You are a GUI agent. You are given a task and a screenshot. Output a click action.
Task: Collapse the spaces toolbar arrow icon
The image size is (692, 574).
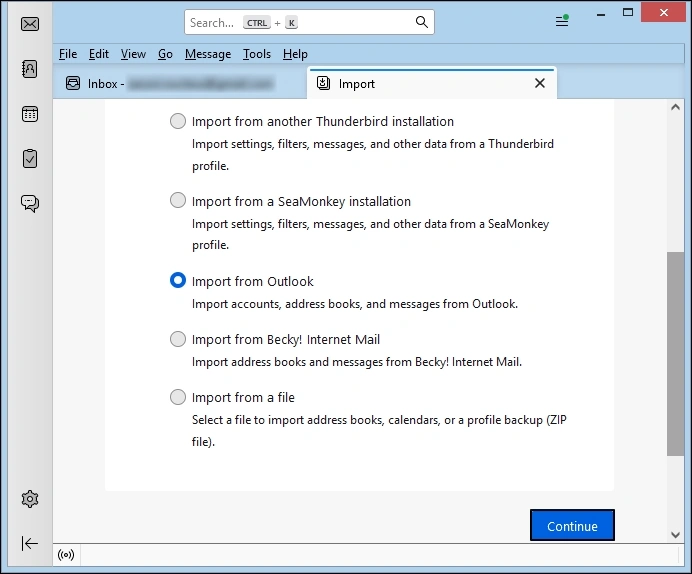30,543
